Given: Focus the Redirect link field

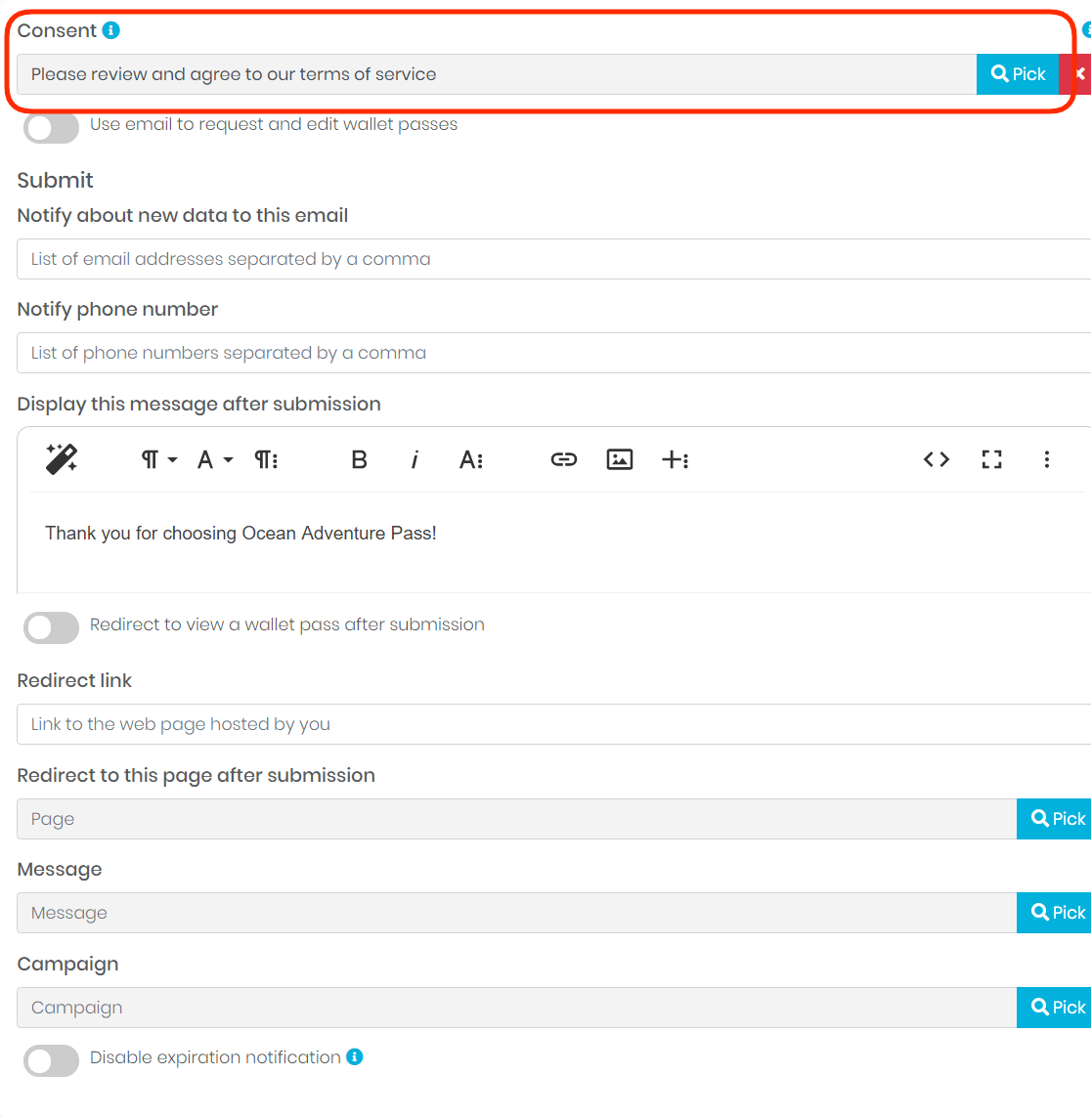Looking at the screenshot, I should click(x=553, y=724).
